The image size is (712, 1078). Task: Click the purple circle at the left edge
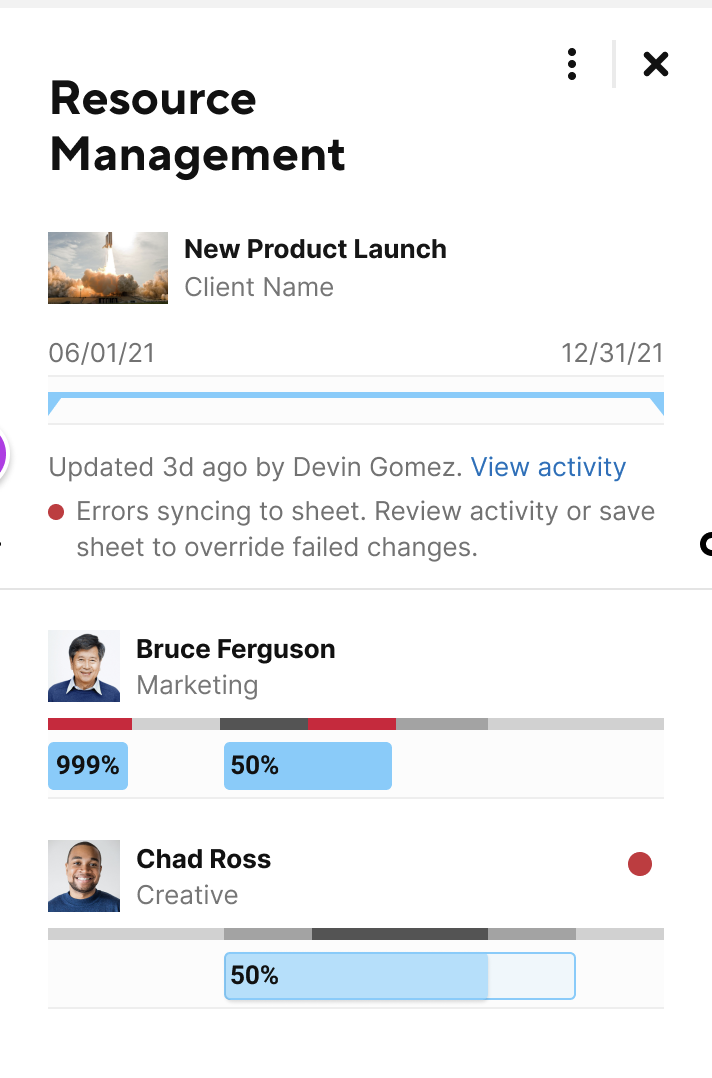click(x=3, y=452)
